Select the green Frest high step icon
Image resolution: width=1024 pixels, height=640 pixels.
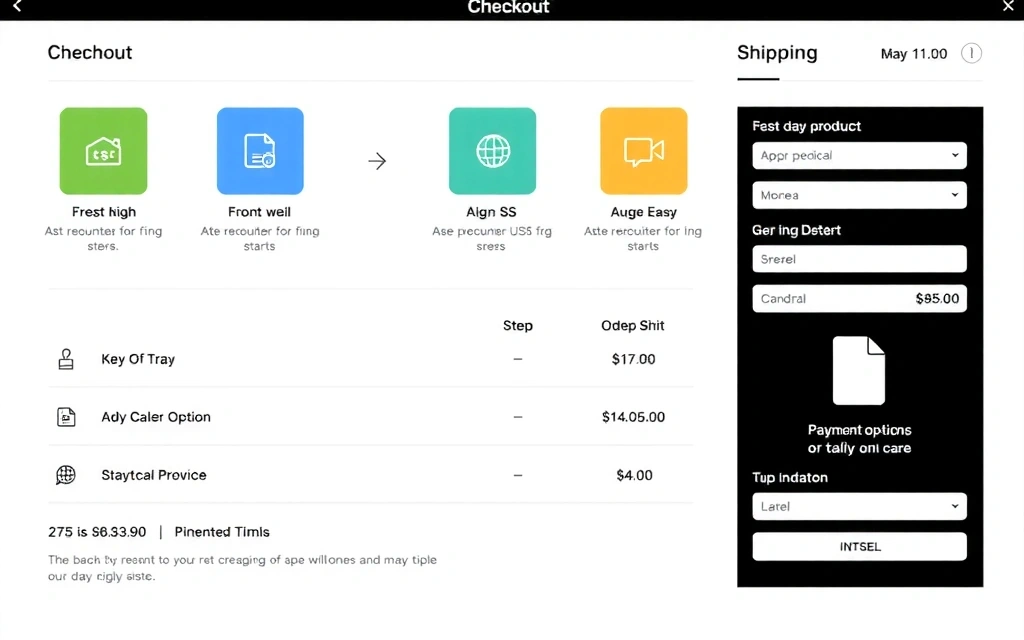pos(104,150)
